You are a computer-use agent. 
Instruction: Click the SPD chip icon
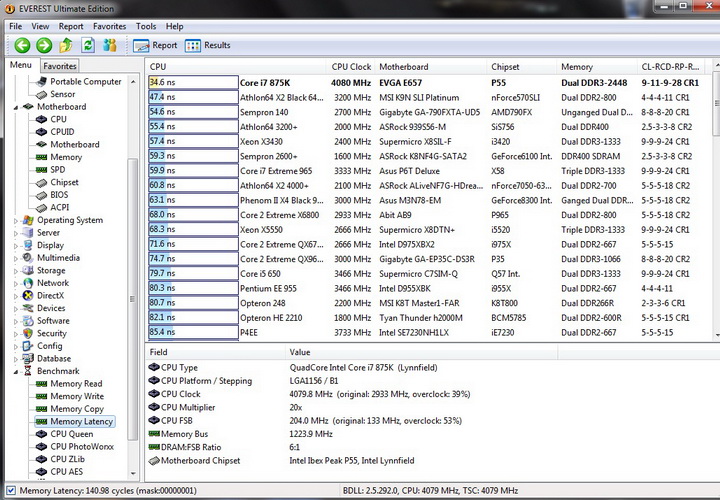[x=41, y=169]
